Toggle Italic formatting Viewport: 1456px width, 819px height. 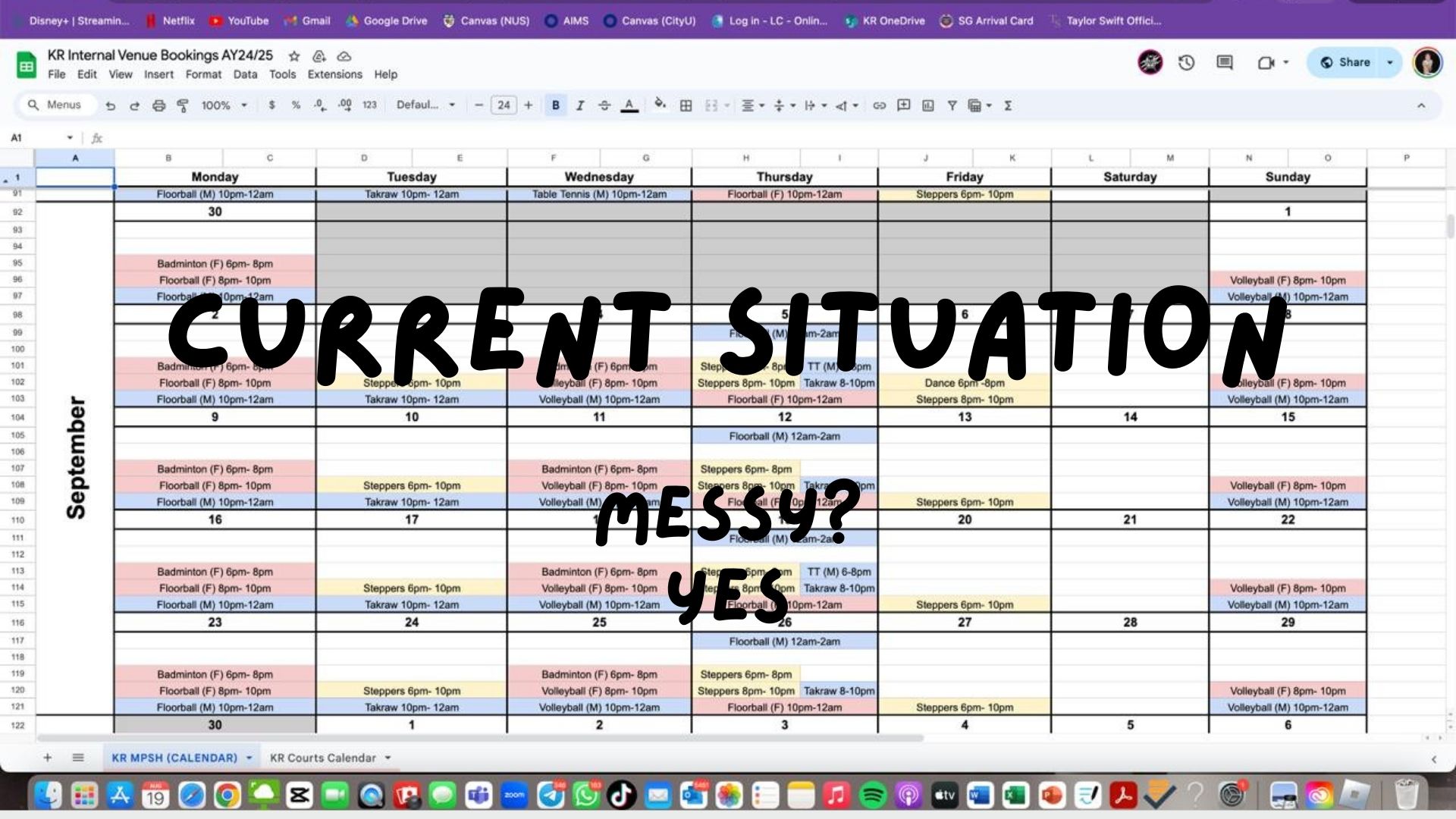[x=580, y=105]
